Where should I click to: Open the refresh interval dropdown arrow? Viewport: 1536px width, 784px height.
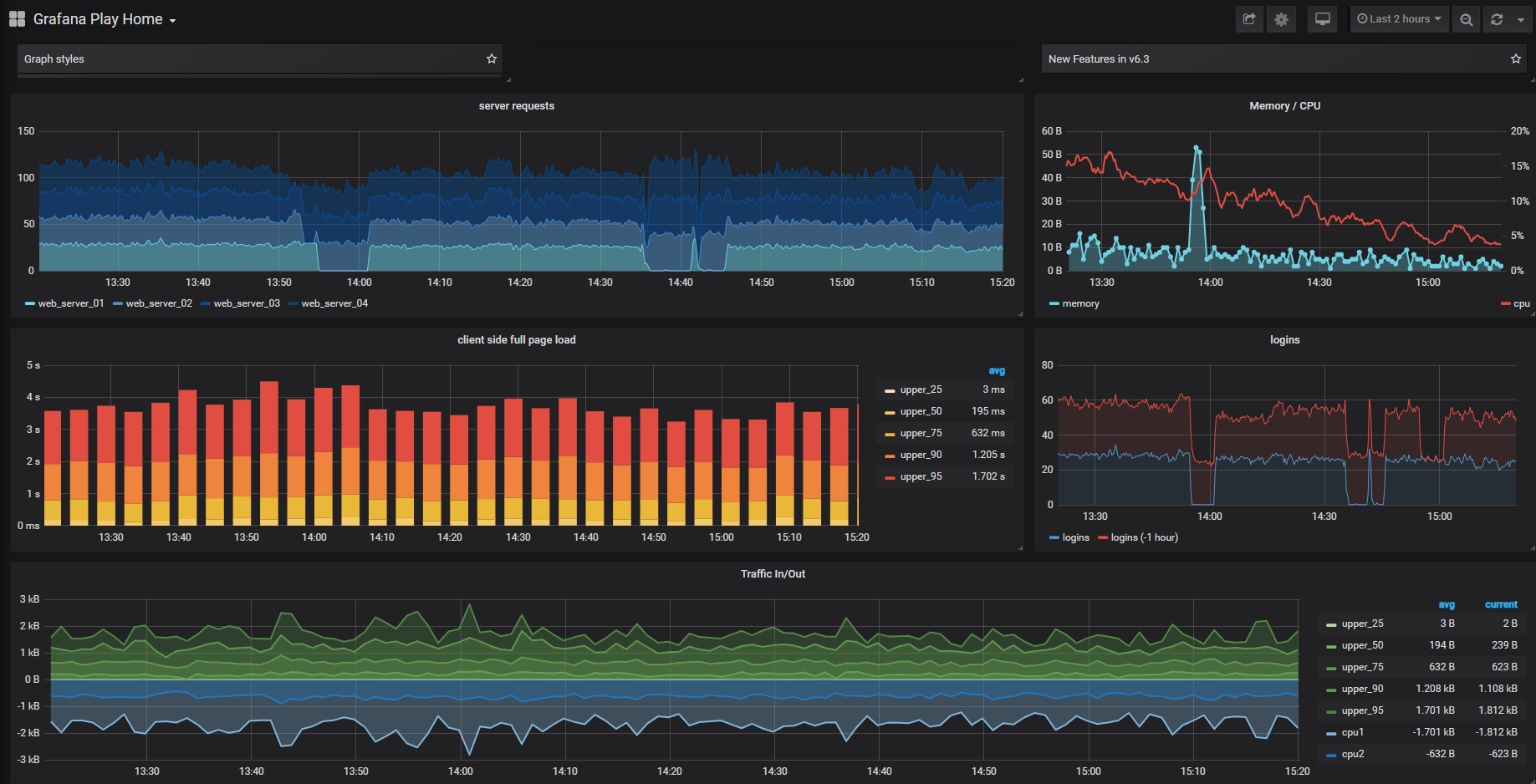(1521, 19)
